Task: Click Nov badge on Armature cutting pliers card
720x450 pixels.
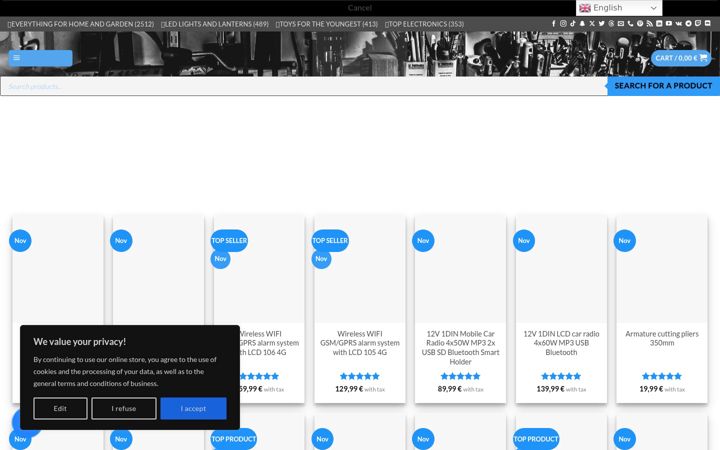Action: click(x=624, y=241)
